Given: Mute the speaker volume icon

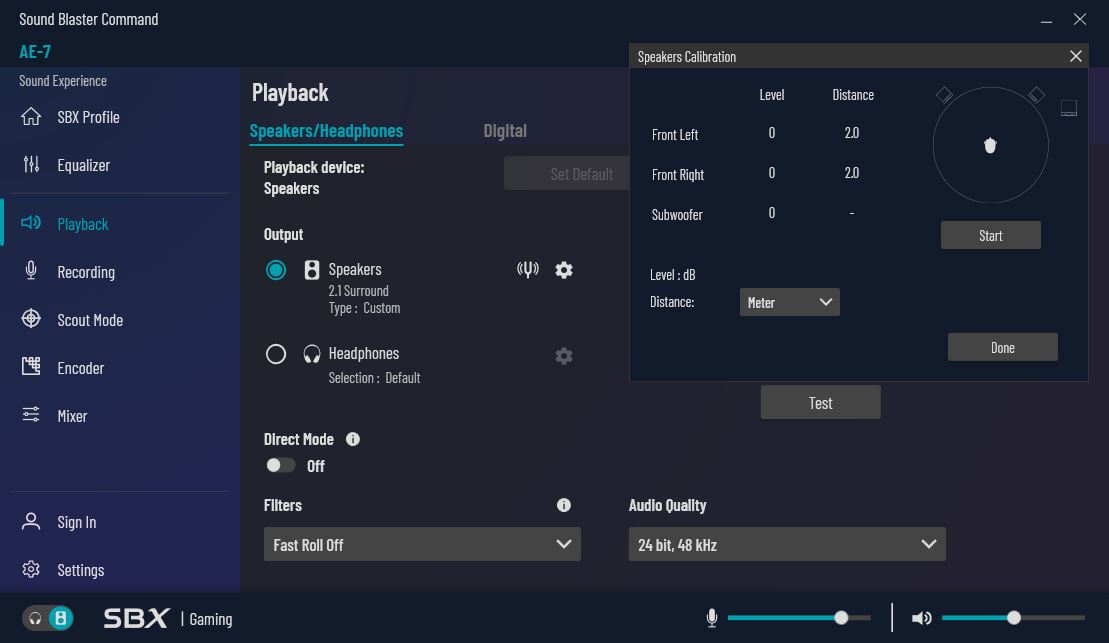Looking at the screenshot, I should click(922, 618).
